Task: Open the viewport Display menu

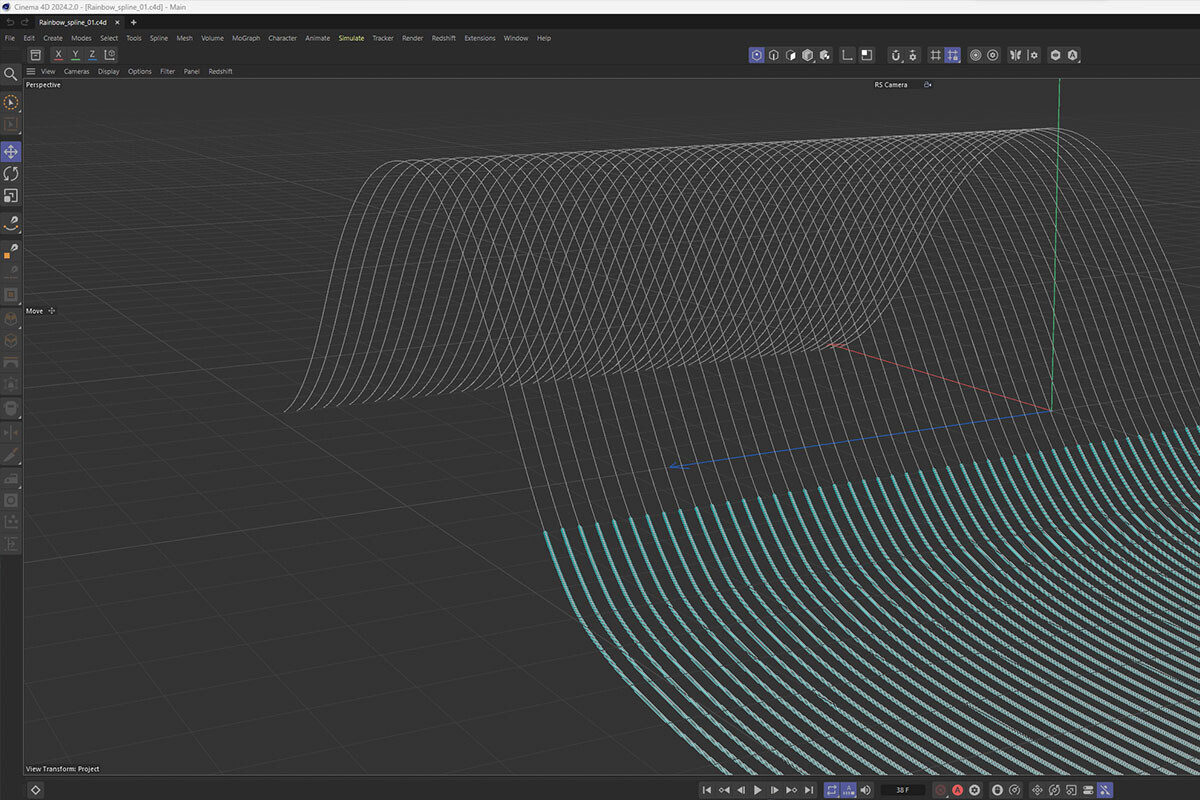Action: click(109, 71)
